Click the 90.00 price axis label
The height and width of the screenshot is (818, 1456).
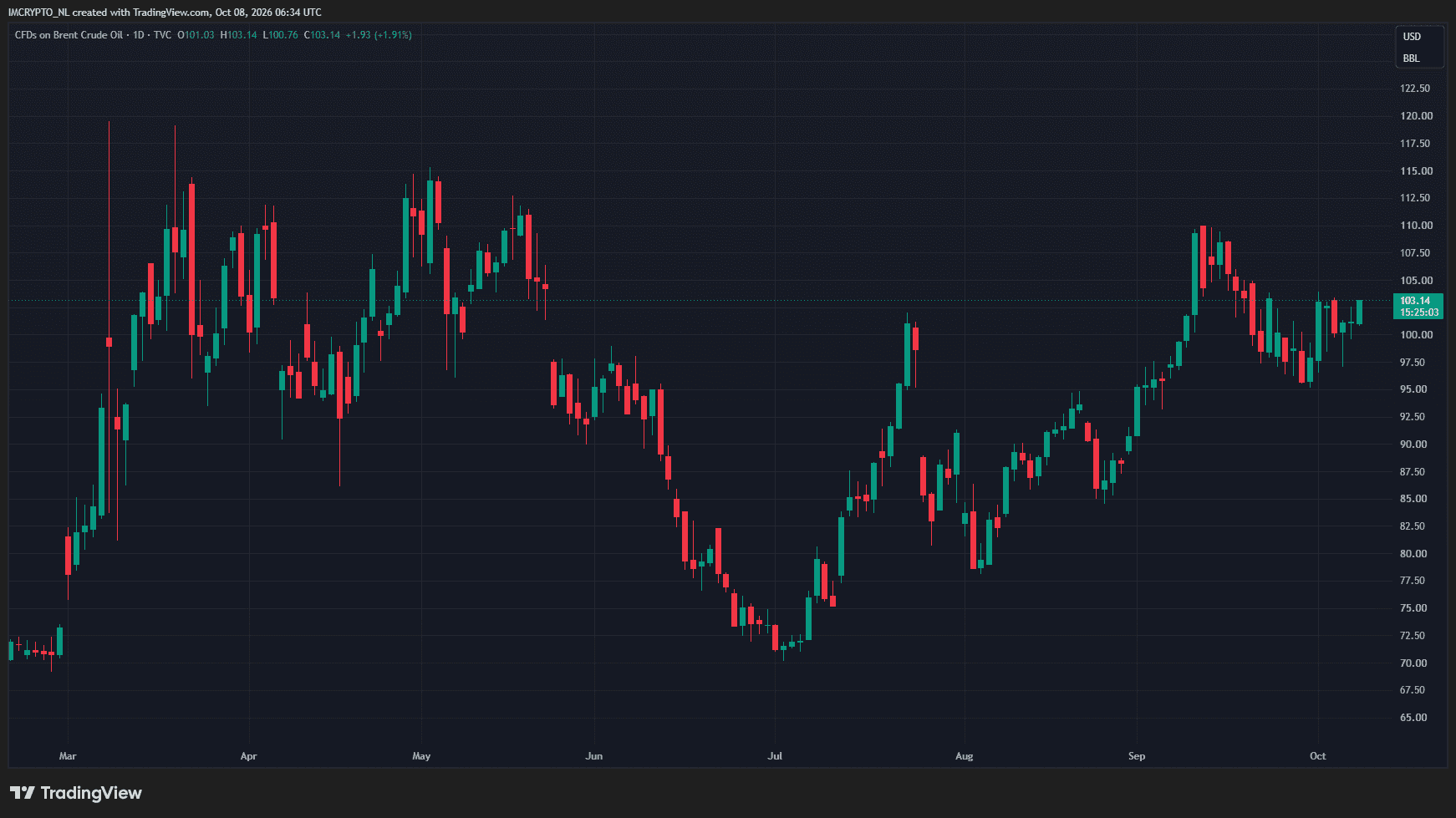click(1413, 445)
